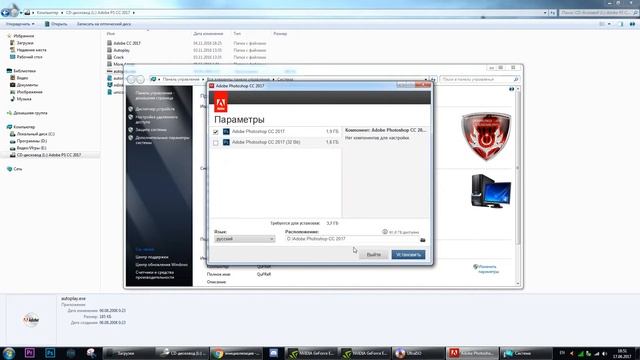640x360 pixels.
Task: Select Сеть in Explorer navigation pane
Action: coord(18,169)
